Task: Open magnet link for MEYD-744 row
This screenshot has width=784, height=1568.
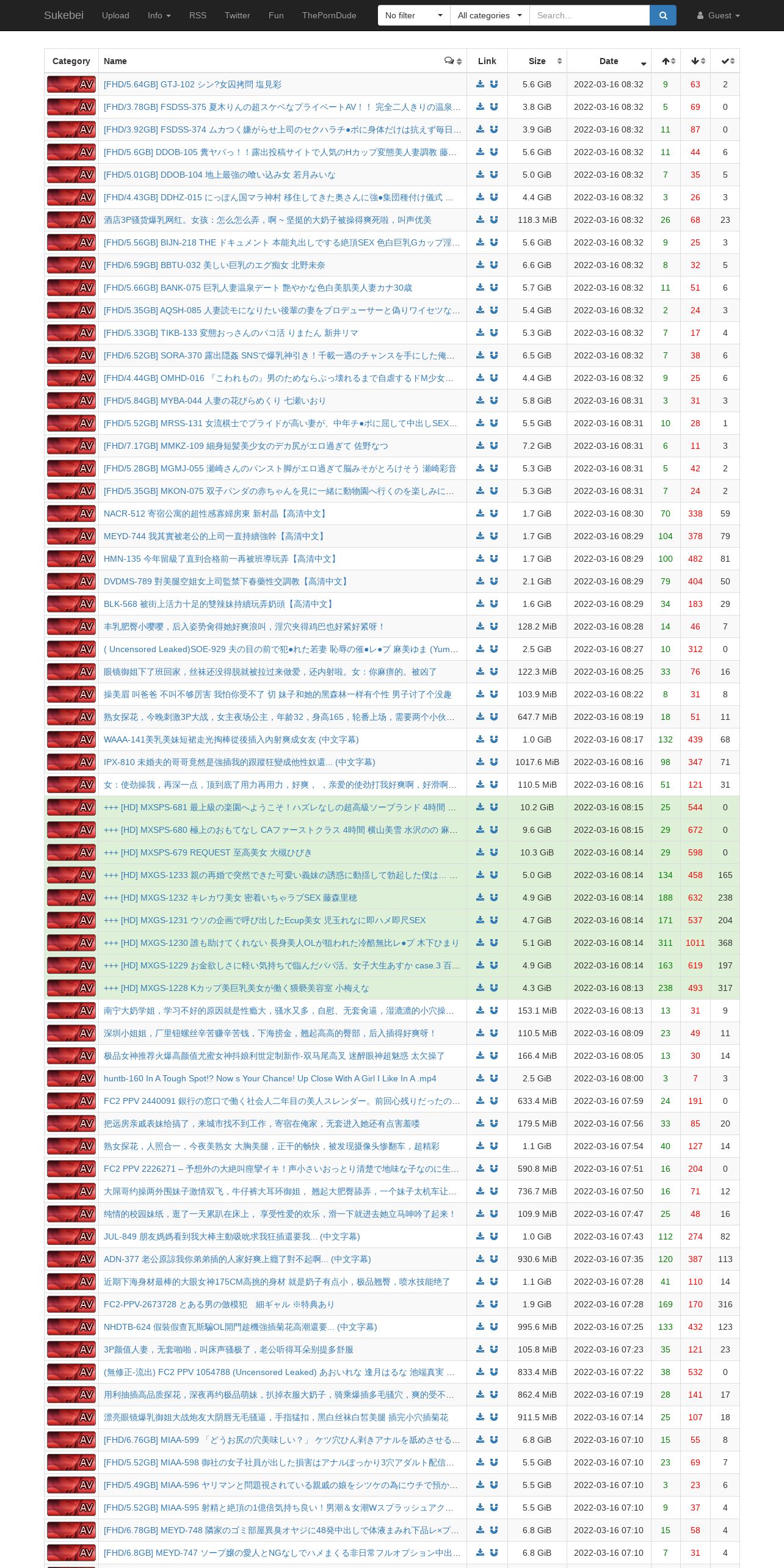Action: pyautogui.click(x=494, y=536)
